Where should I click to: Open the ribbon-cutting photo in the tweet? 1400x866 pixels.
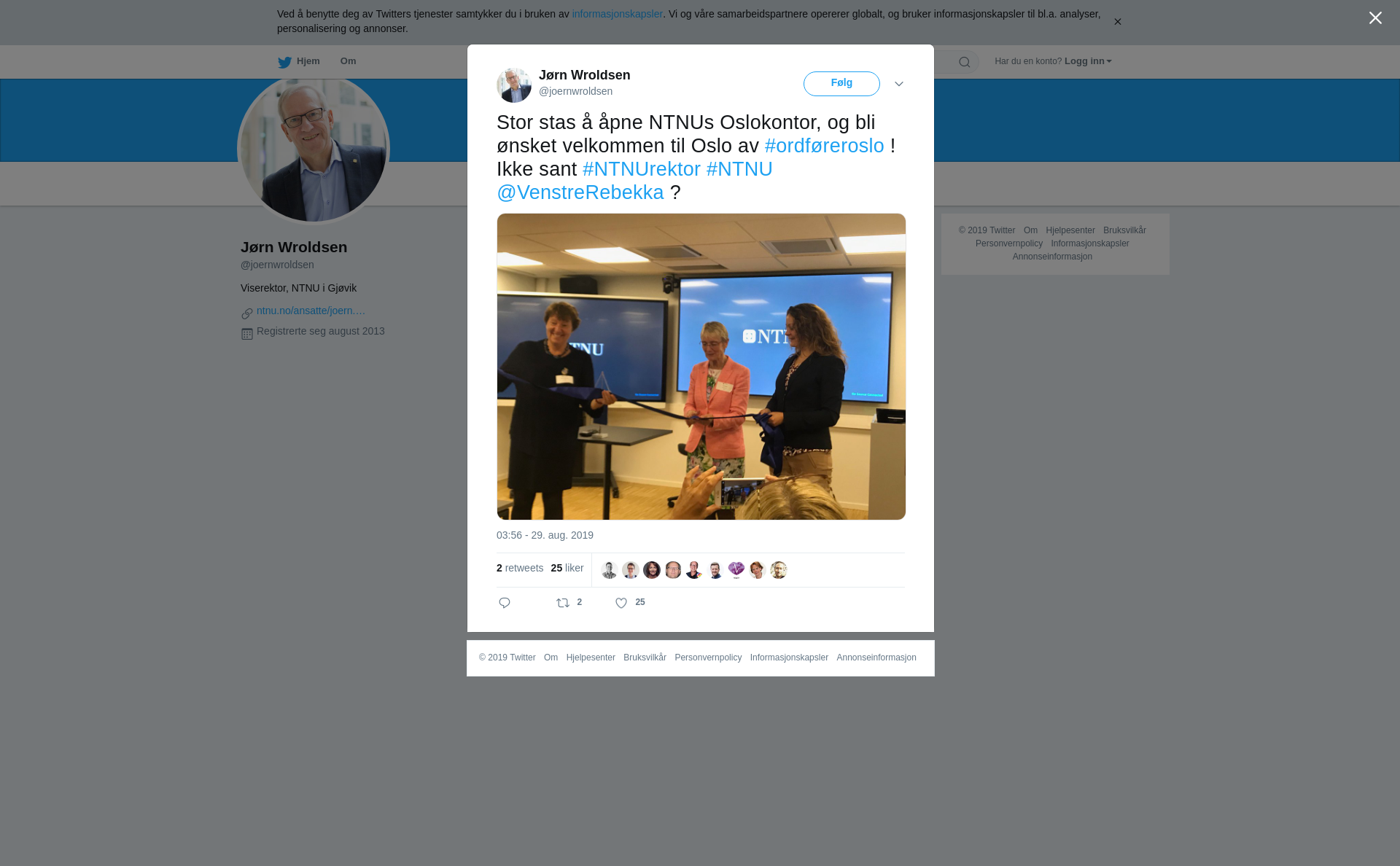coord(701,367)
